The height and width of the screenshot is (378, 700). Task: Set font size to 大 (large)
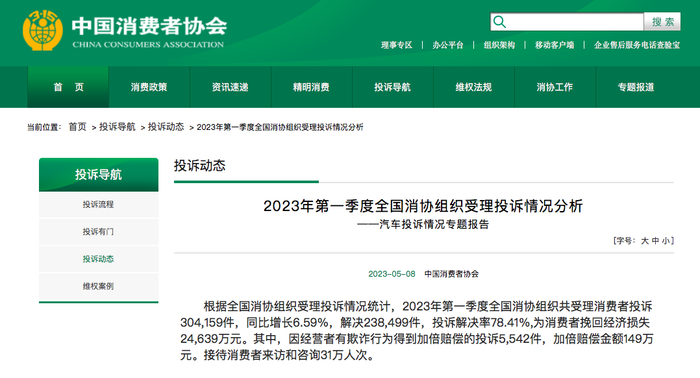(x=645, y=241)
